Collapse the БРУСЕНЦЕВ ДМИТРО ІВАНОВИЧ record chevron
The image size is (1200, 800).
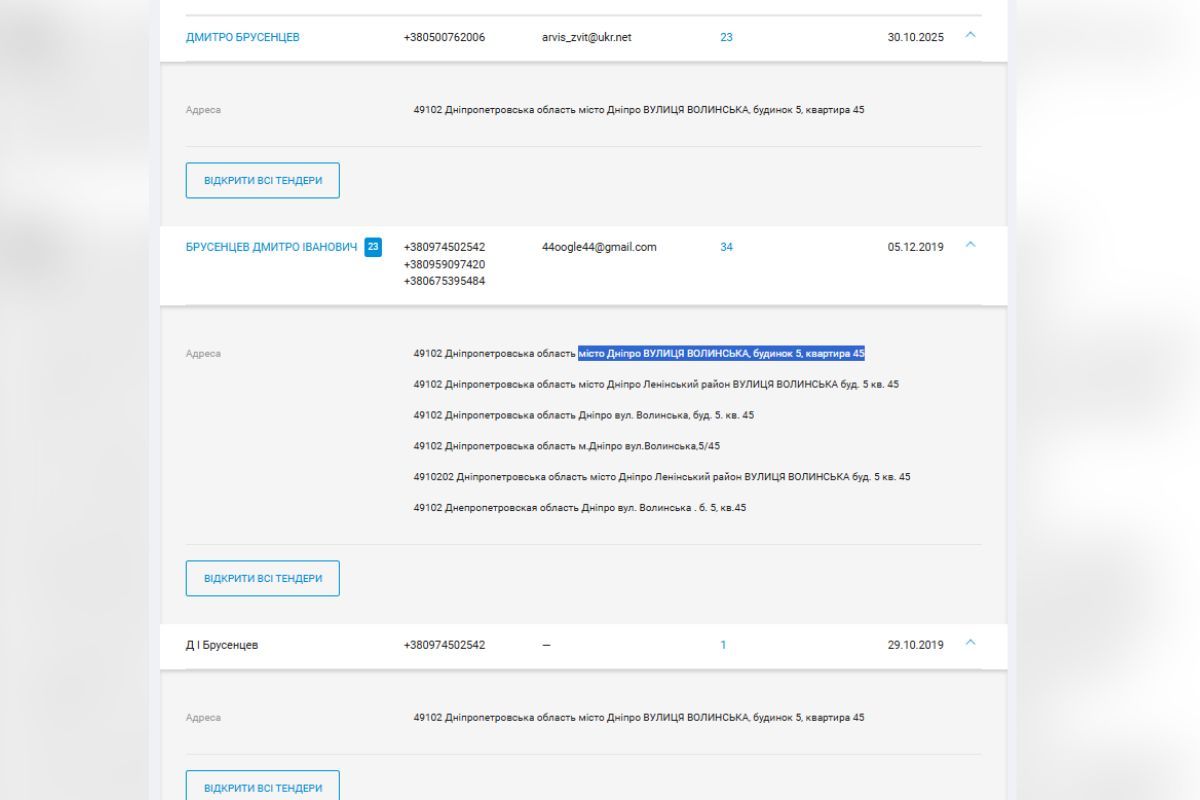tap(969, 245)
